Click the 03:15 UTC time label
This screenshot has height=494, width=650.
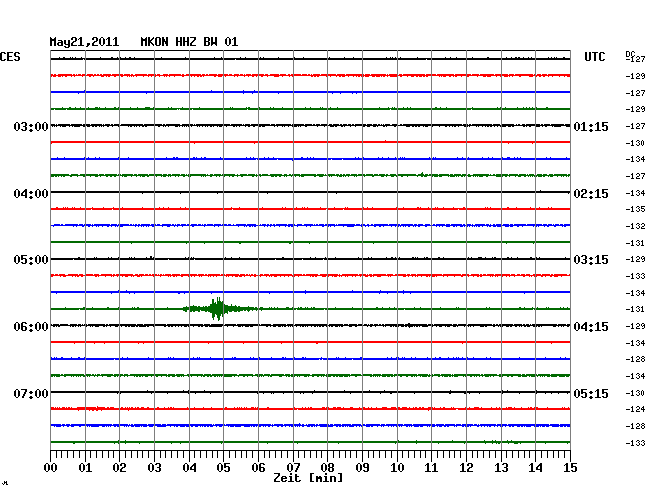click(591, 260)
